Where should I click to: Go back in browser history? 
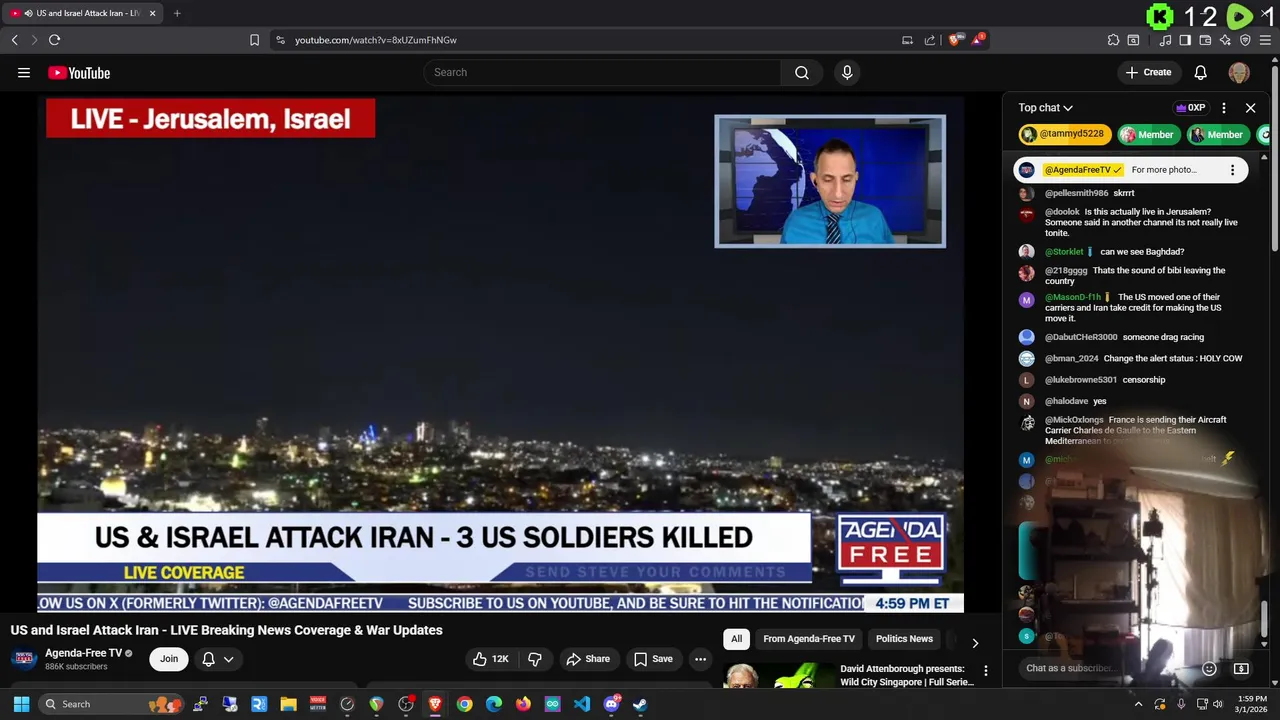click(x=14, y=40)
